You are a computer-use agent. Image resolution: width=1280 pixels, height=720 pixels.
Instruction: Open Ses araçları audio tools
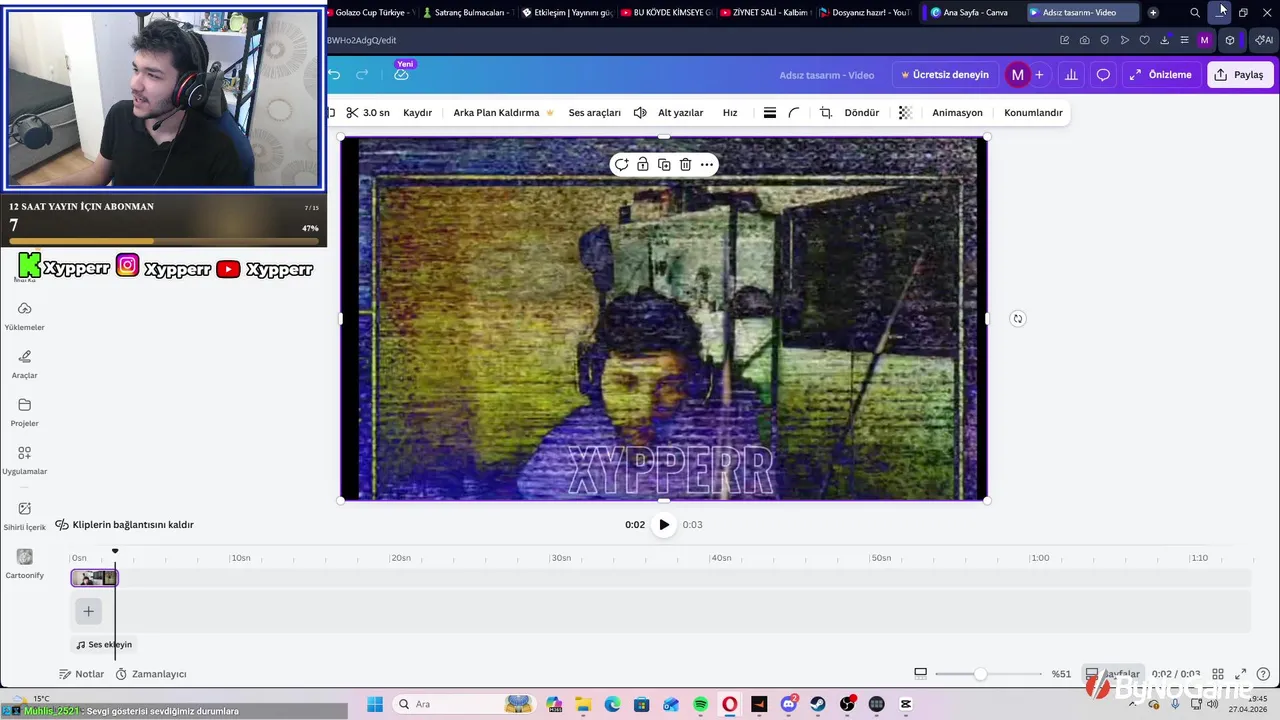point(595,113)
